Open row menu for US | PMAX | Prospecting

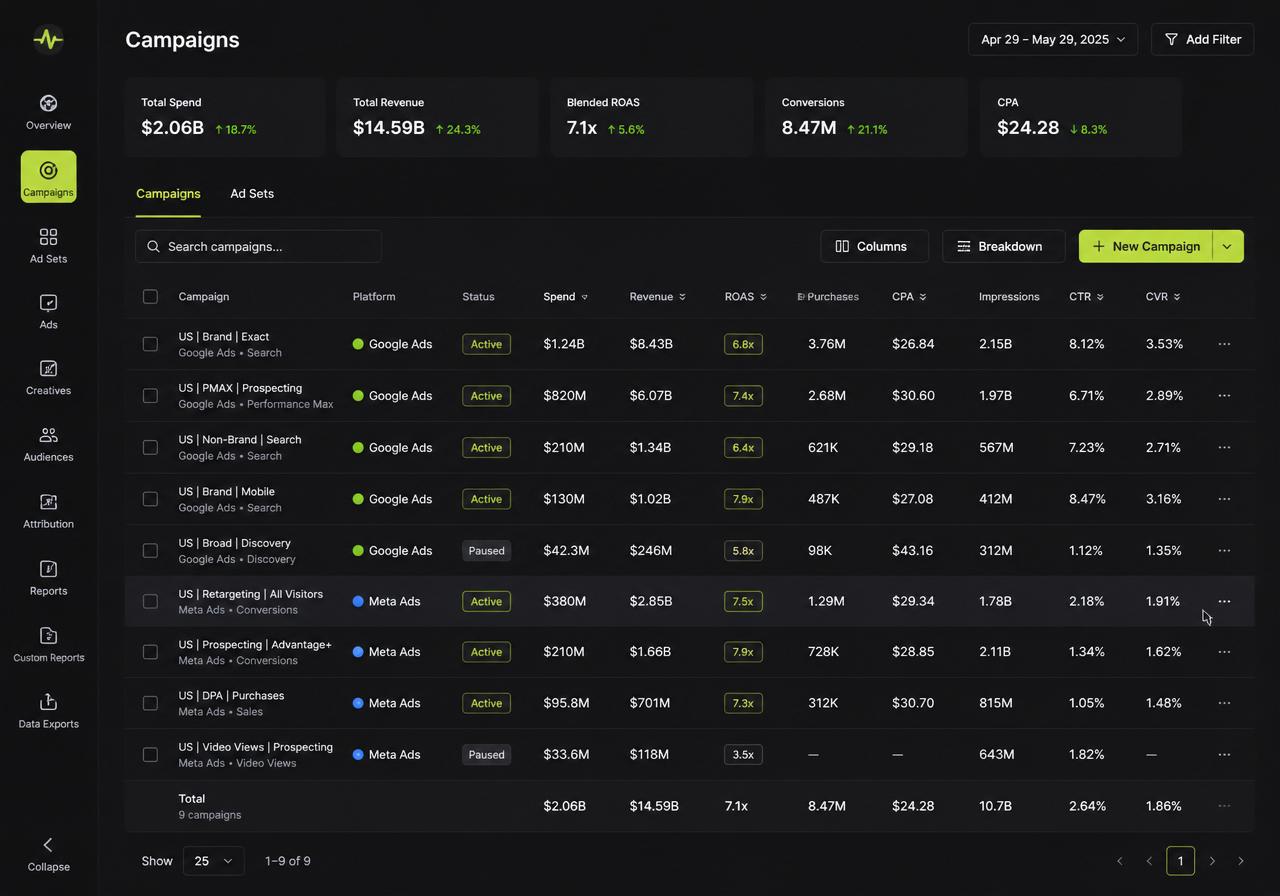[x=1224, y=396]
